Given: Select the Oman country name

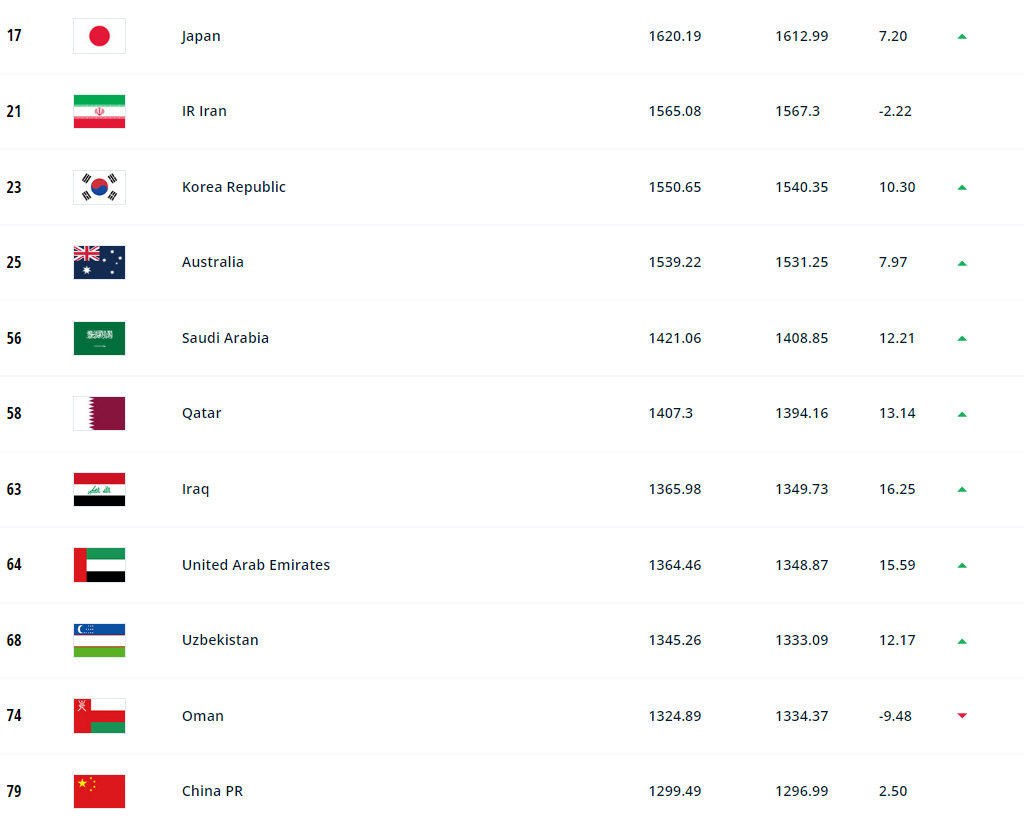Looking at the screenshot, I should pyautogui.click(x=202, y=716).
